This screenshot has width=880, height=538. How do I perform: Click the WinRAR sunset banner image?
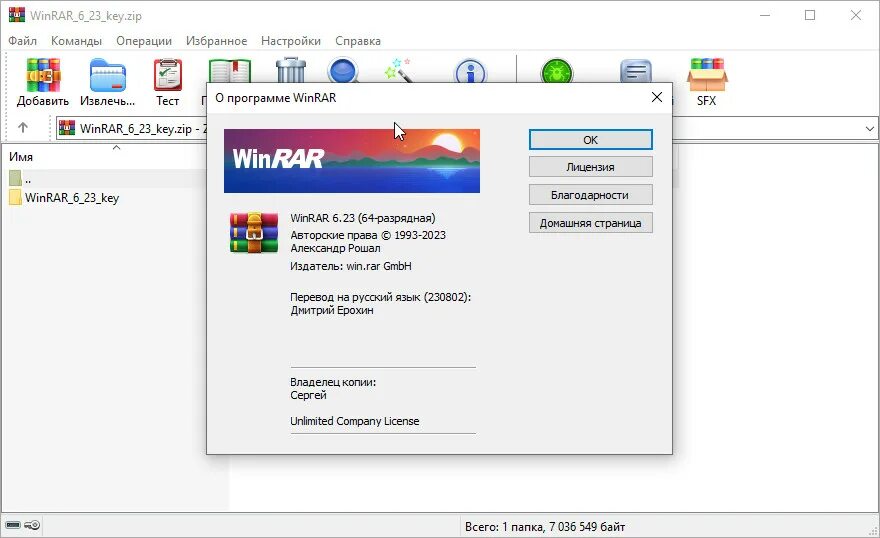click(352, 161)
